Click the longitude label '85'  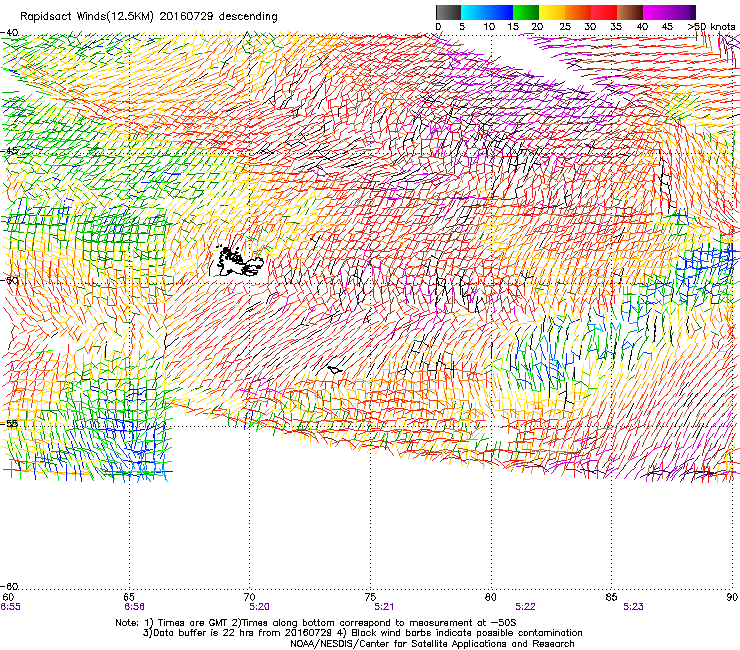[611, 597]
